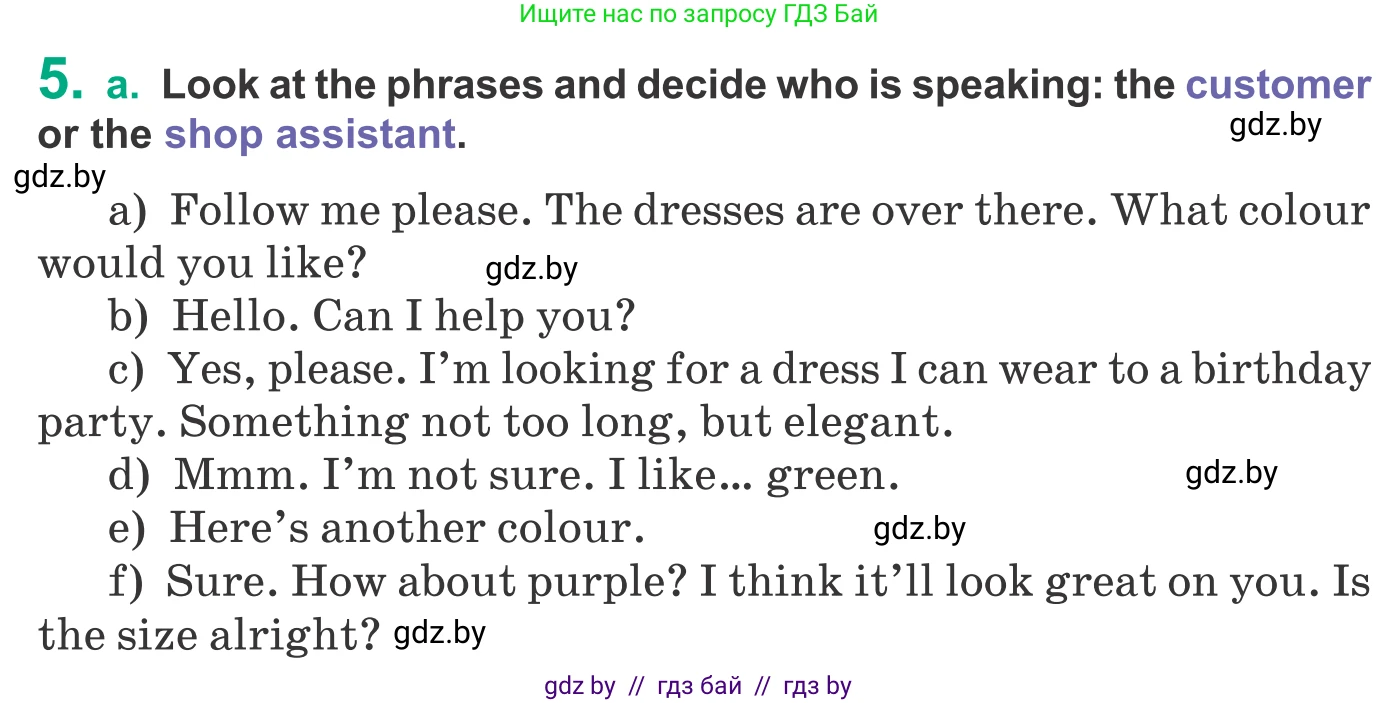Select the phrase "Follow me please."

[353, 211]
